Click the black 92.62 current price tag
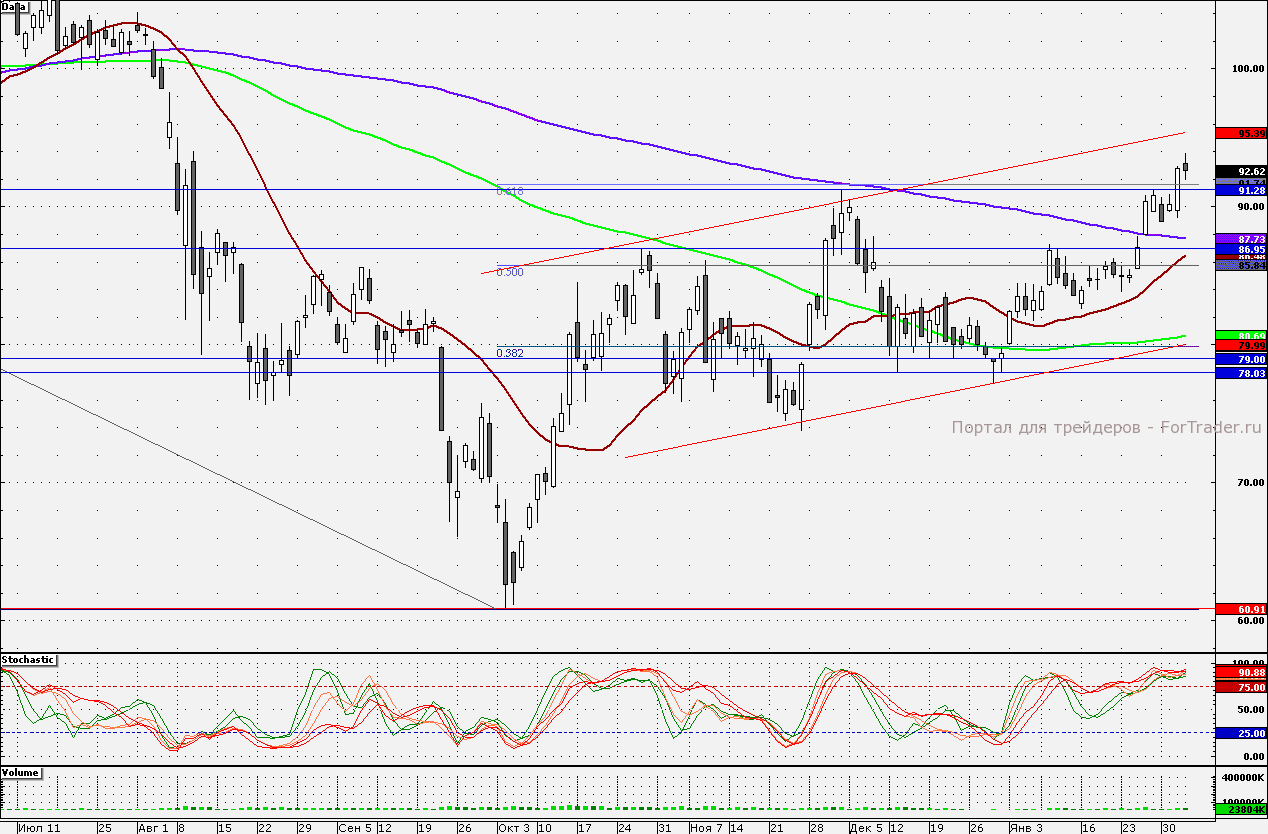The width and height of the screenshot is (1268, 834). coord(1239,170)
